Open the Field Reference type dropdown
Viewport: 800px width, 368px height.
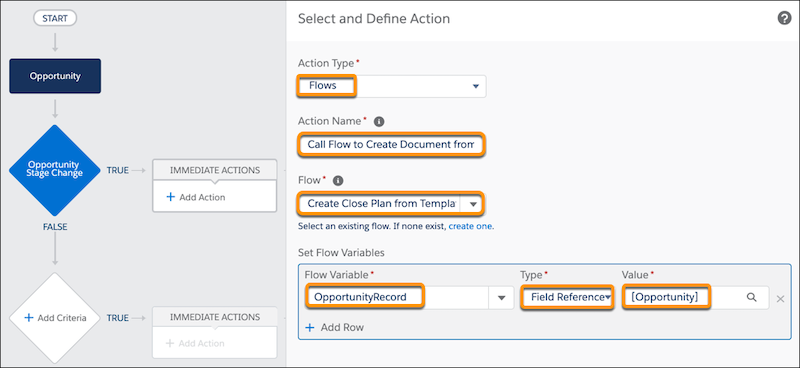[566, 297]
